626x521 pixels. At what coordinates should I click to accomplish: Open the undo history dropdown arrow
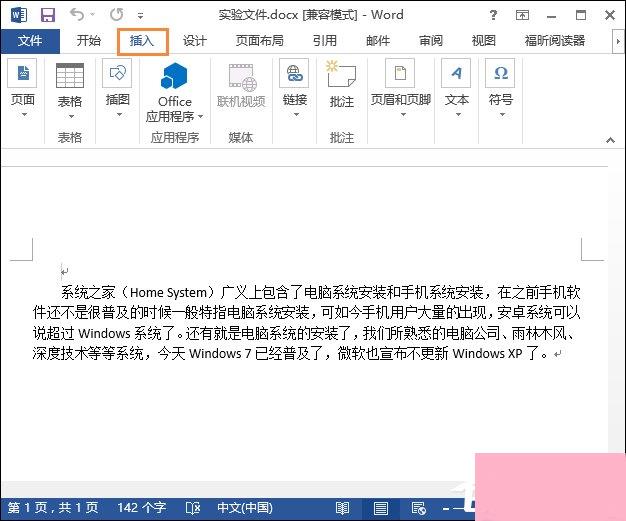(92, 15)
